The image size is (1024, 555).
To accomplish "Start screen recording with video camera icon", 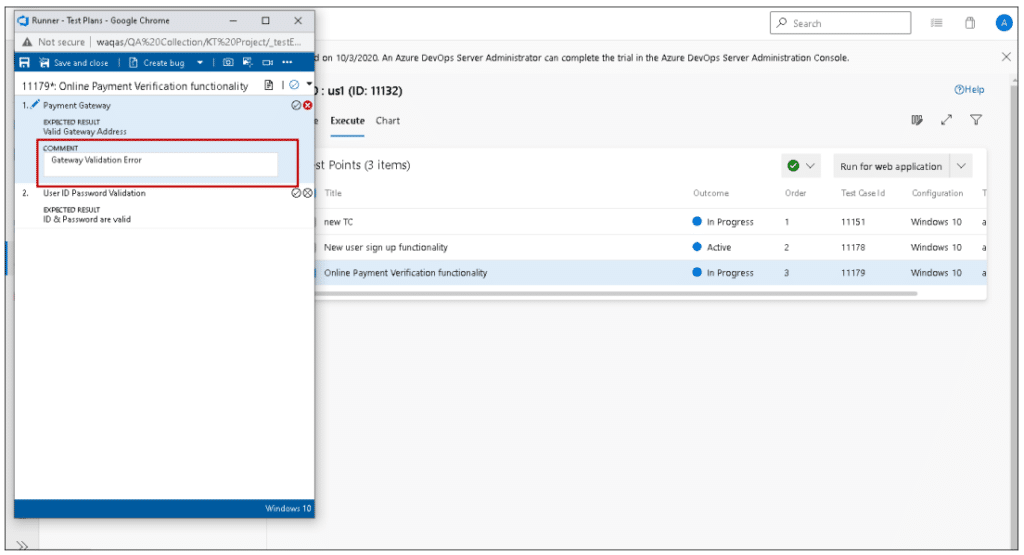I will (268, 63).
